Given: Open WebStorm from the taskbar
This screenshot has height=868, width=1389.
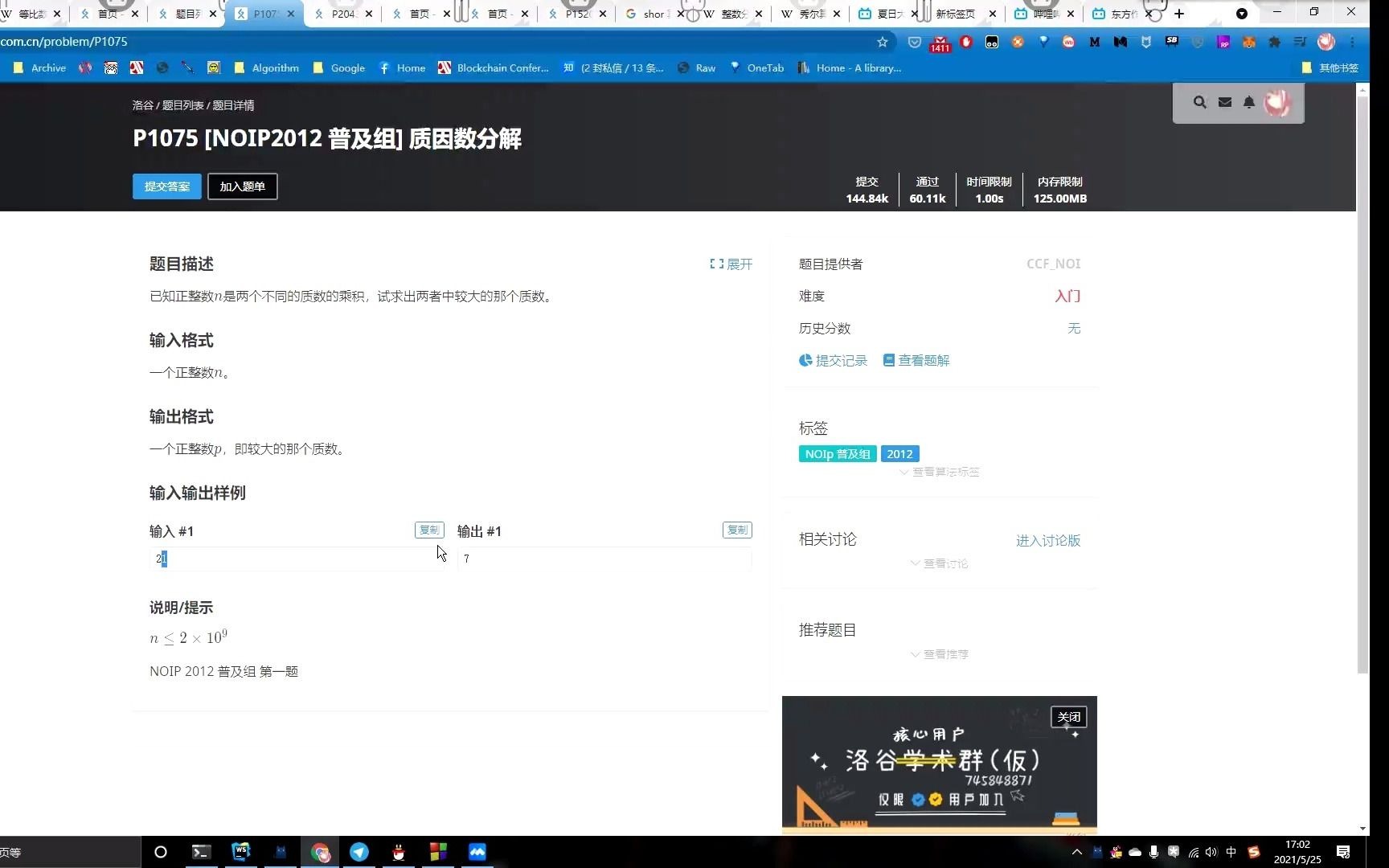Looking at the screenshot, I should click(240, 852).
